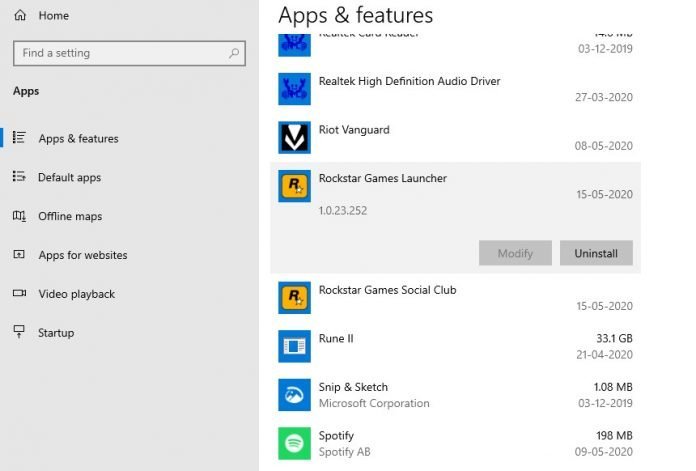Select Rockstar Games Social Club entry

click(455, 298)
